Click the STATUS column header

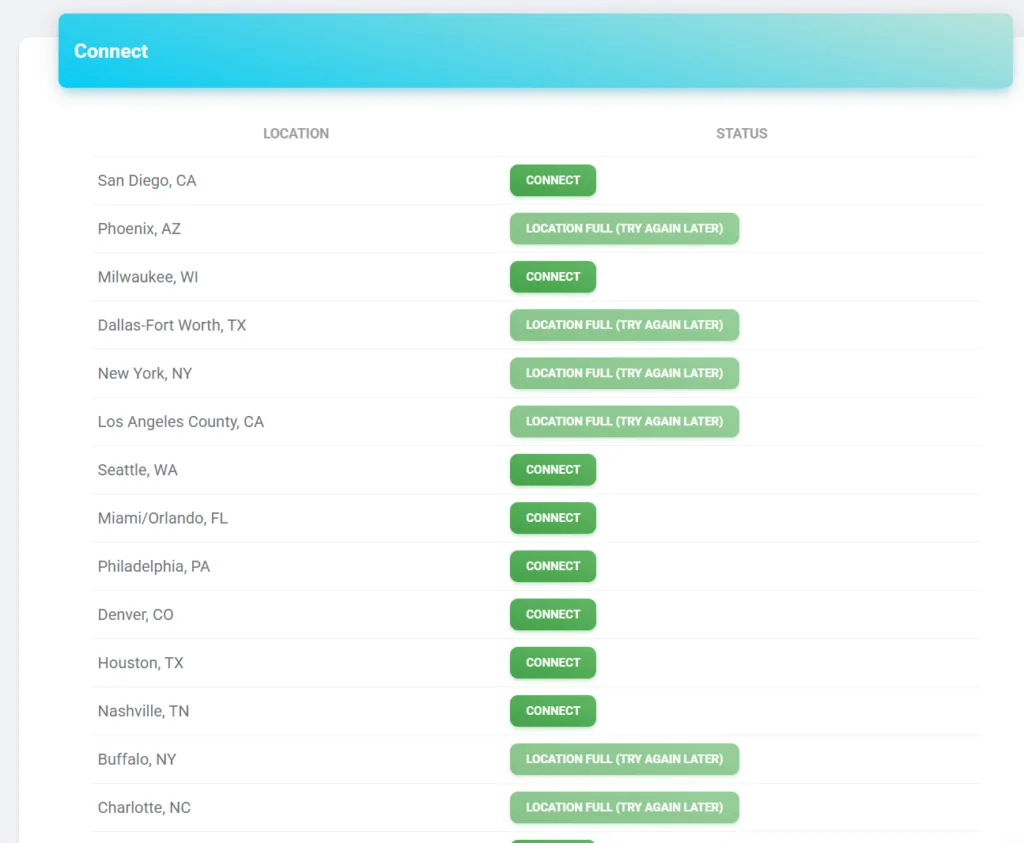(x=741, y=134)
